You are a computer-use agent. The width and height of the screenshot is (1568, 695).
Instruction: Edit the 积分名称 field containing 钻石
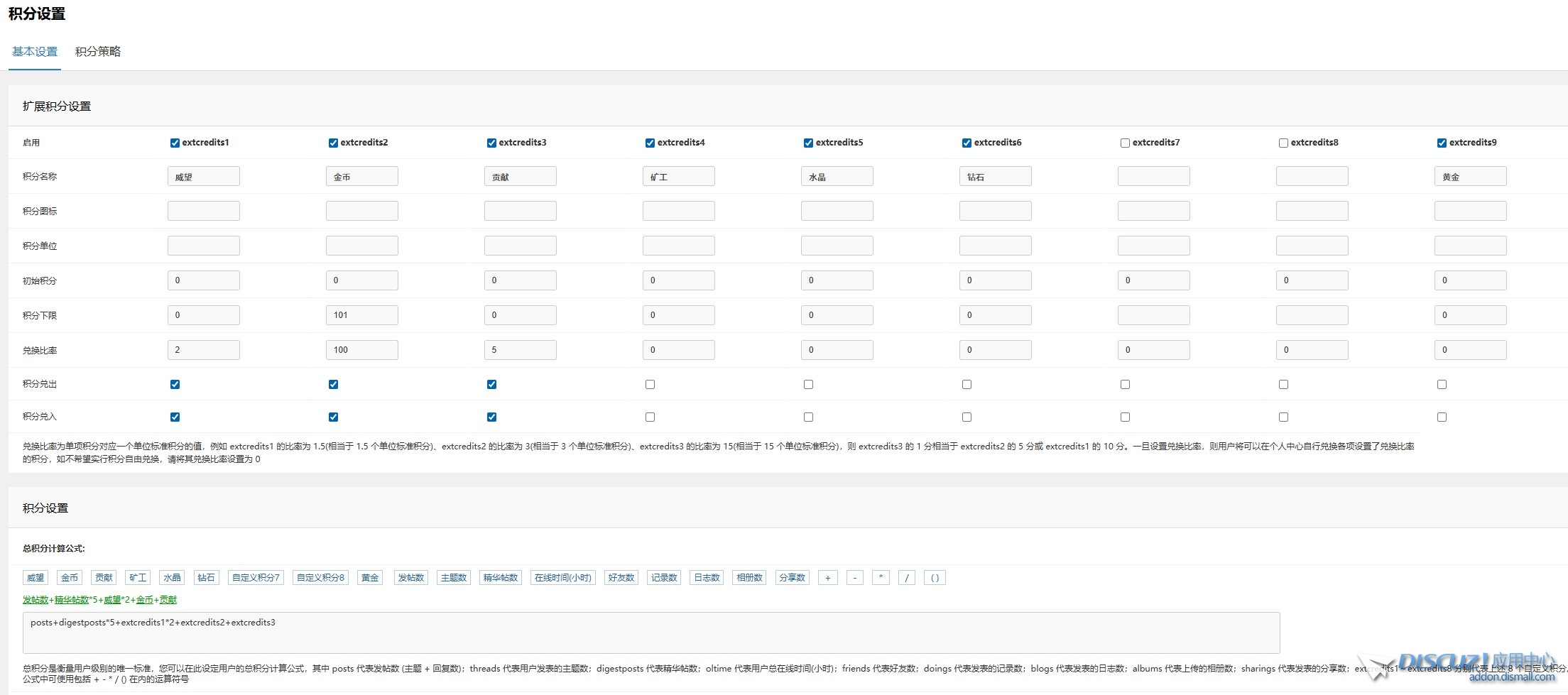click(x=996, y=176)
